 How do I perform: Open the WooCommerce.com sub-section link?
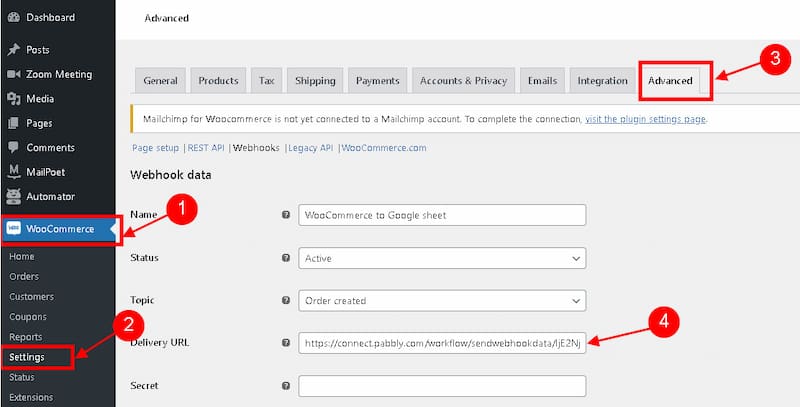pyautogui.click(x=384, y=148)
